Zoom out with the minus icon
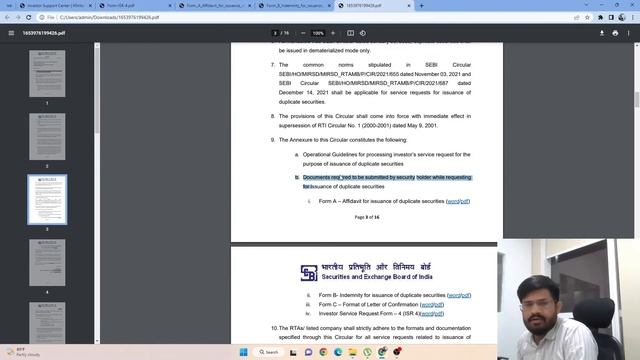This screenshot has width=640, height=360. [303, 33]
